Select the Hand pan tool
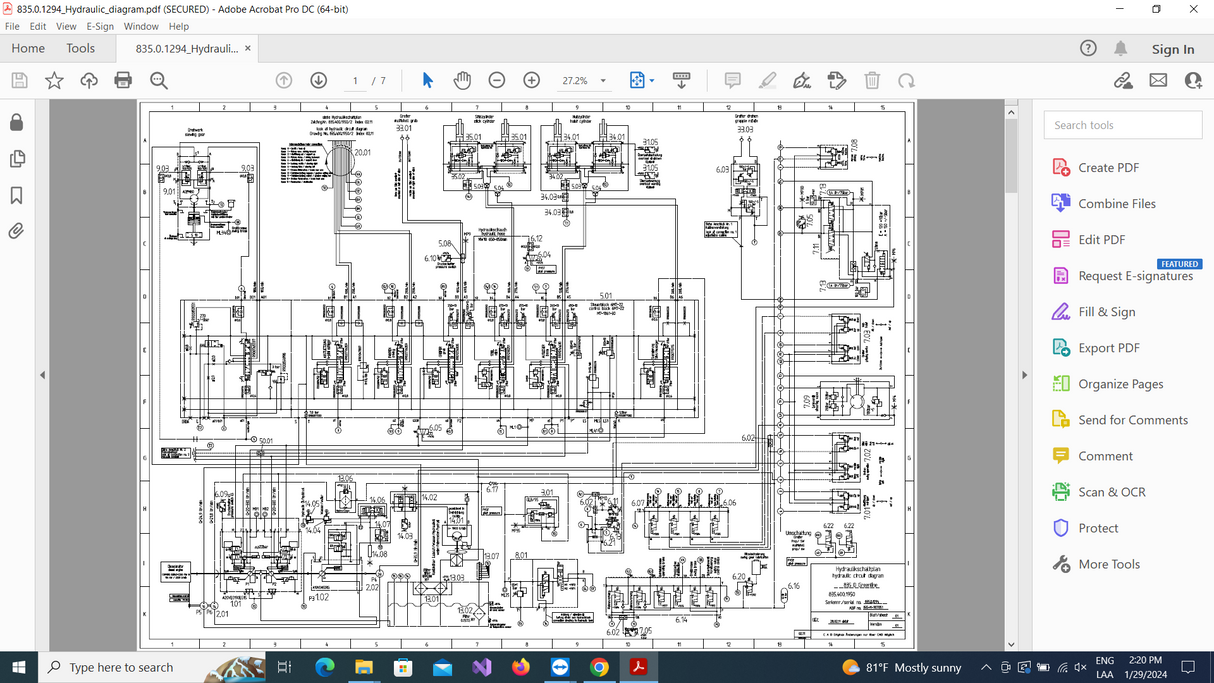This screenshot has width=1214, height=683. [462, 80]
